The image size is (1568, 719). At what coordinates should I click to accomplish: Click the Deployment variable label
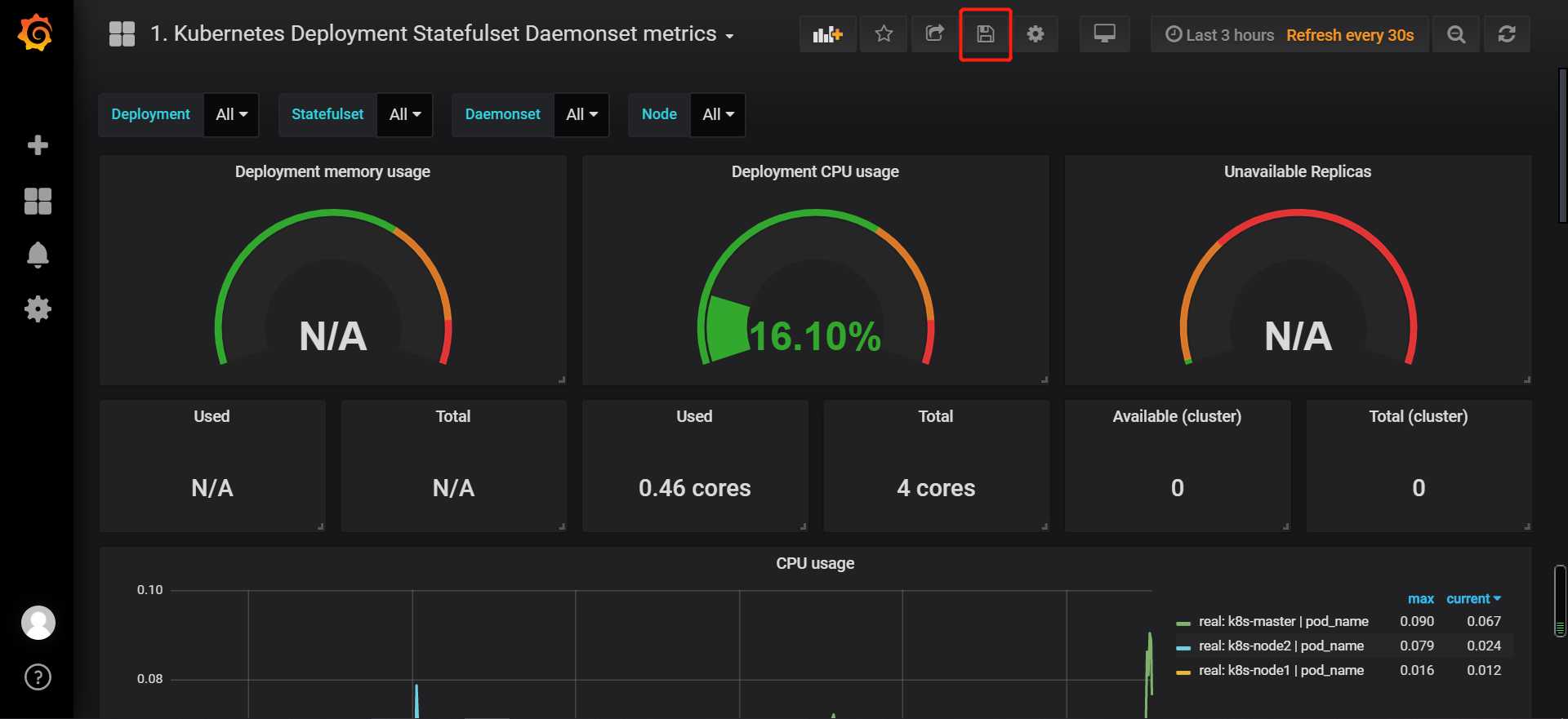click(150, 114)
